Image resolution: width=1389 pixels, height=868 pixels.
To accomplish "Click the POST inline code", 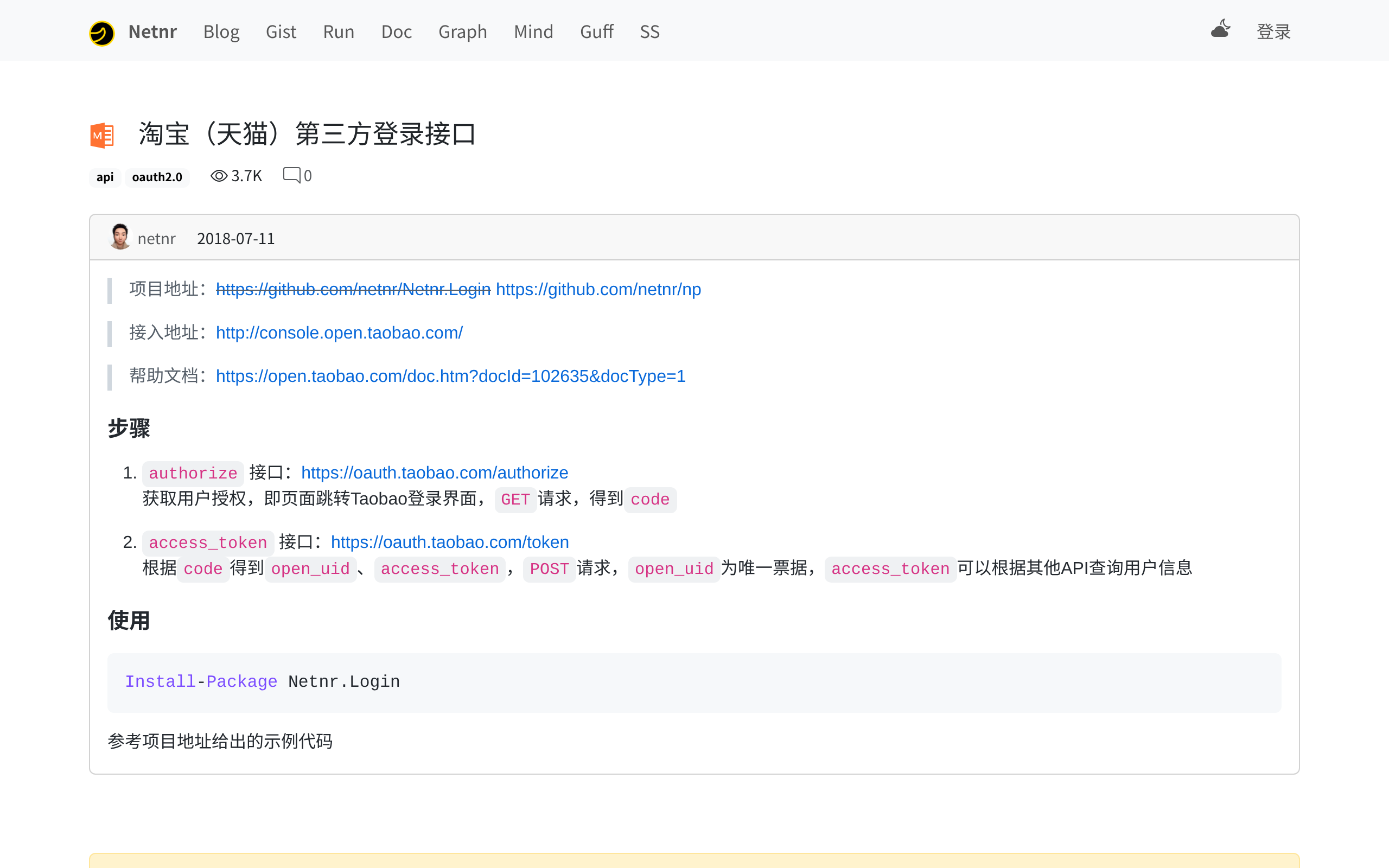I will coord(549,569).
